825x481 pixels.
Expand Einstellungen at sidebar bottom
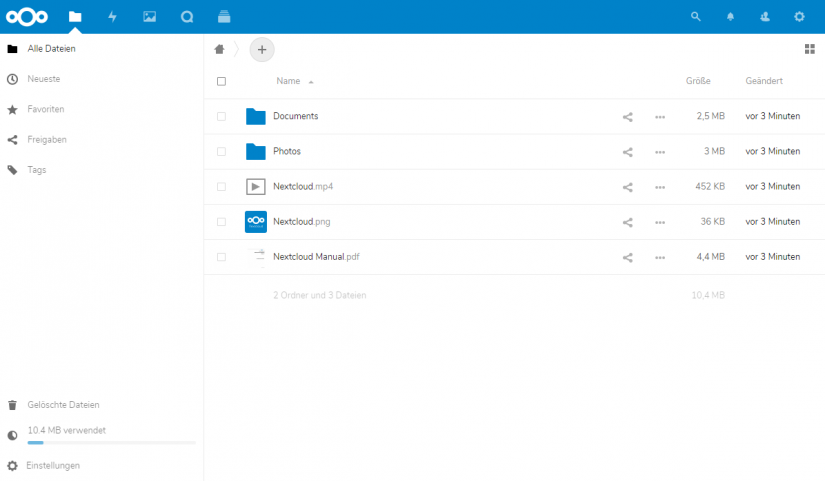[53, 466]
